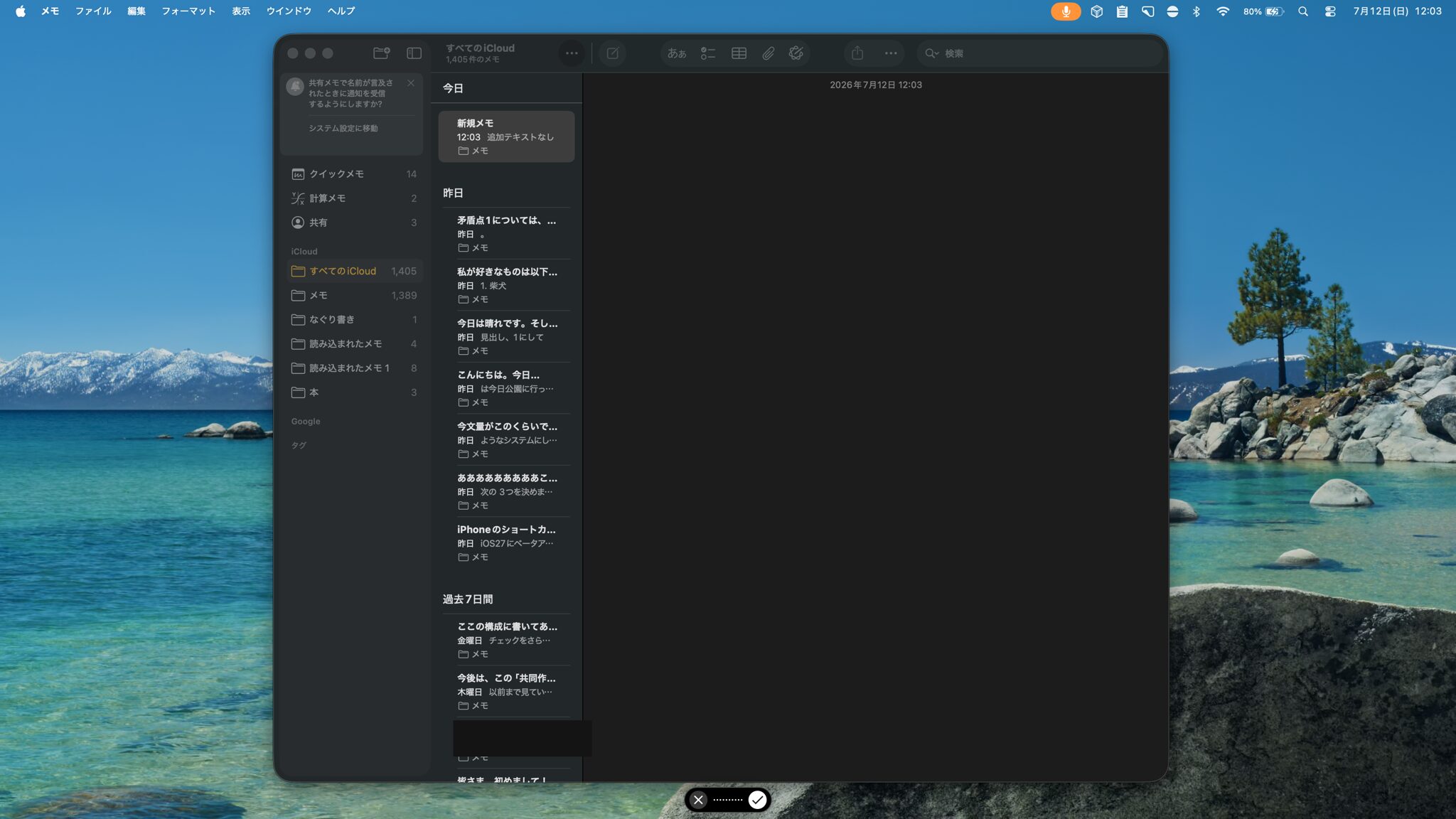Open the note 矛盾点1については
This screenshot has width=1456, height=819.
[x=506, y=233]
